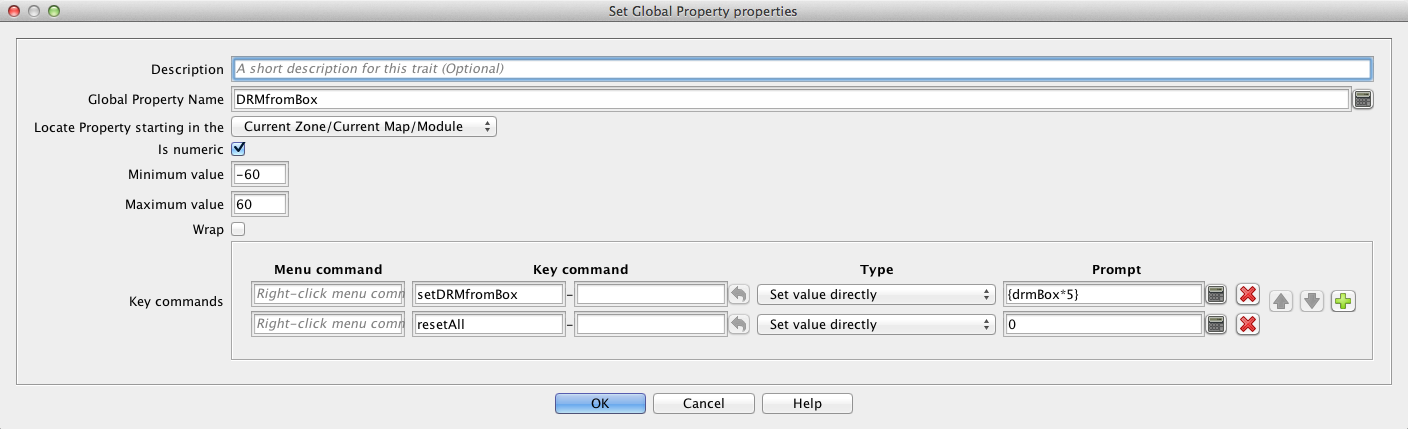Move key command row up
Image resolution: width=1408 pixels, height=429 pixels.
tap(1281, 301)
